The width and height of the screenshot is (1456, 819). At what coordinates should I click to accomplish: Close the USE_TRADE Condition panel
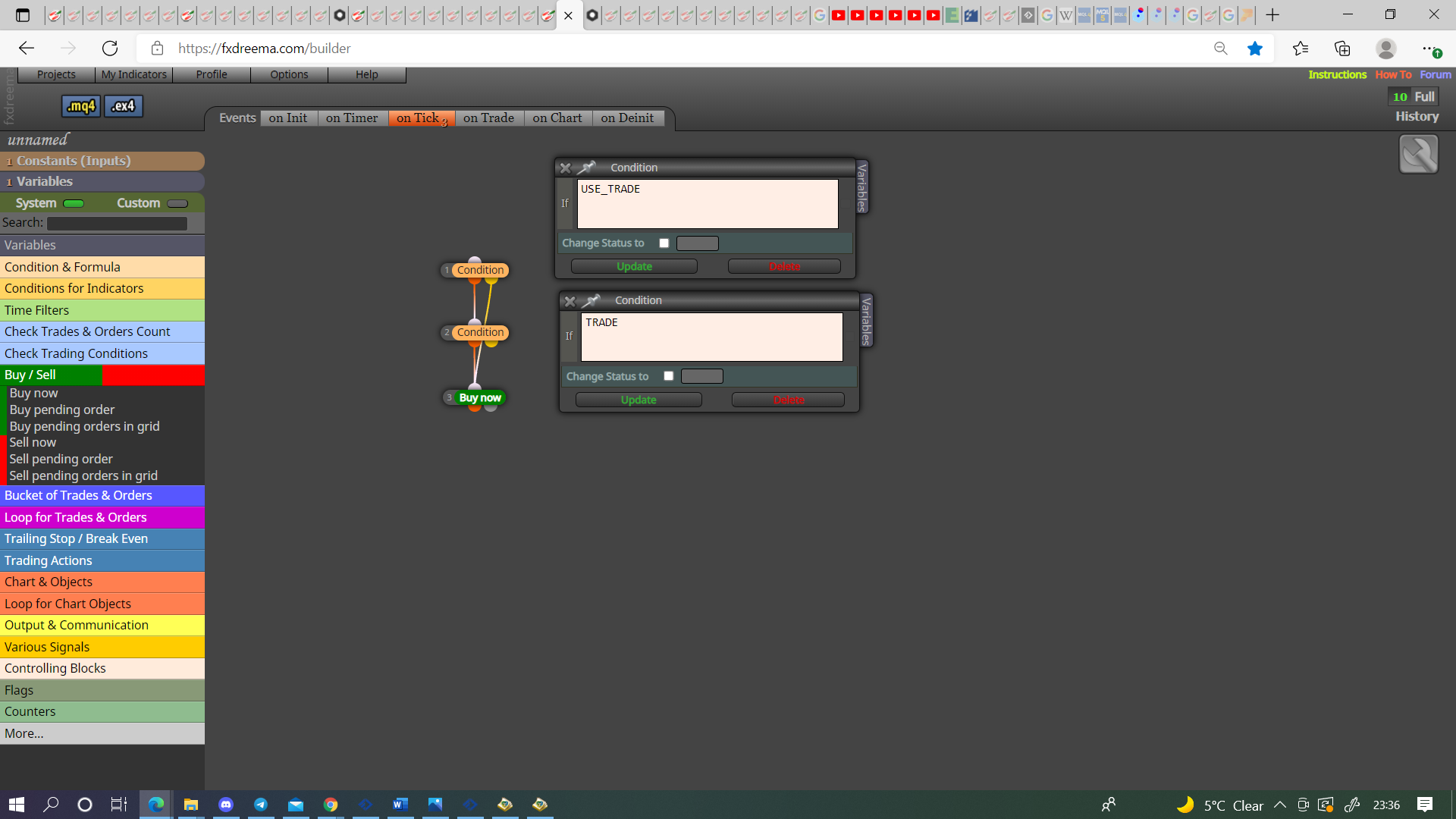point(565,168)
